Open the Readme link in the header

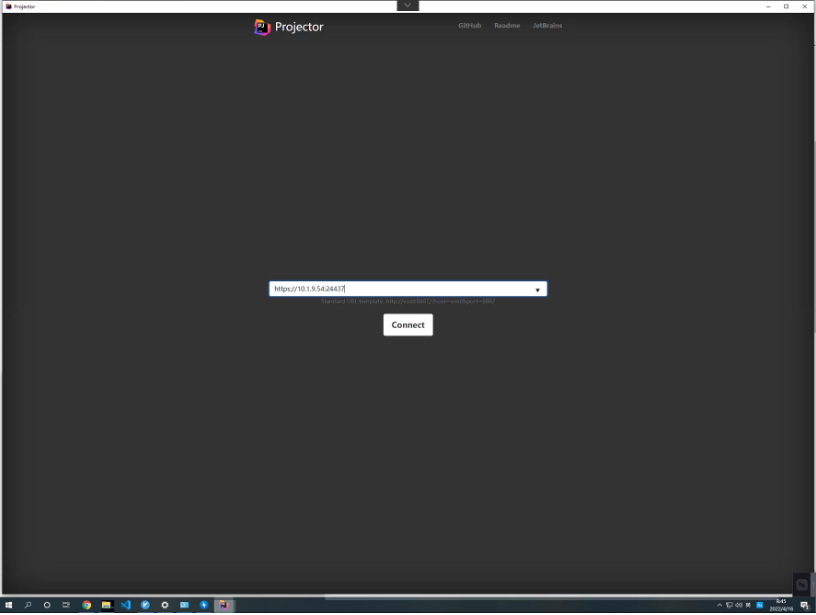[507, 26]
